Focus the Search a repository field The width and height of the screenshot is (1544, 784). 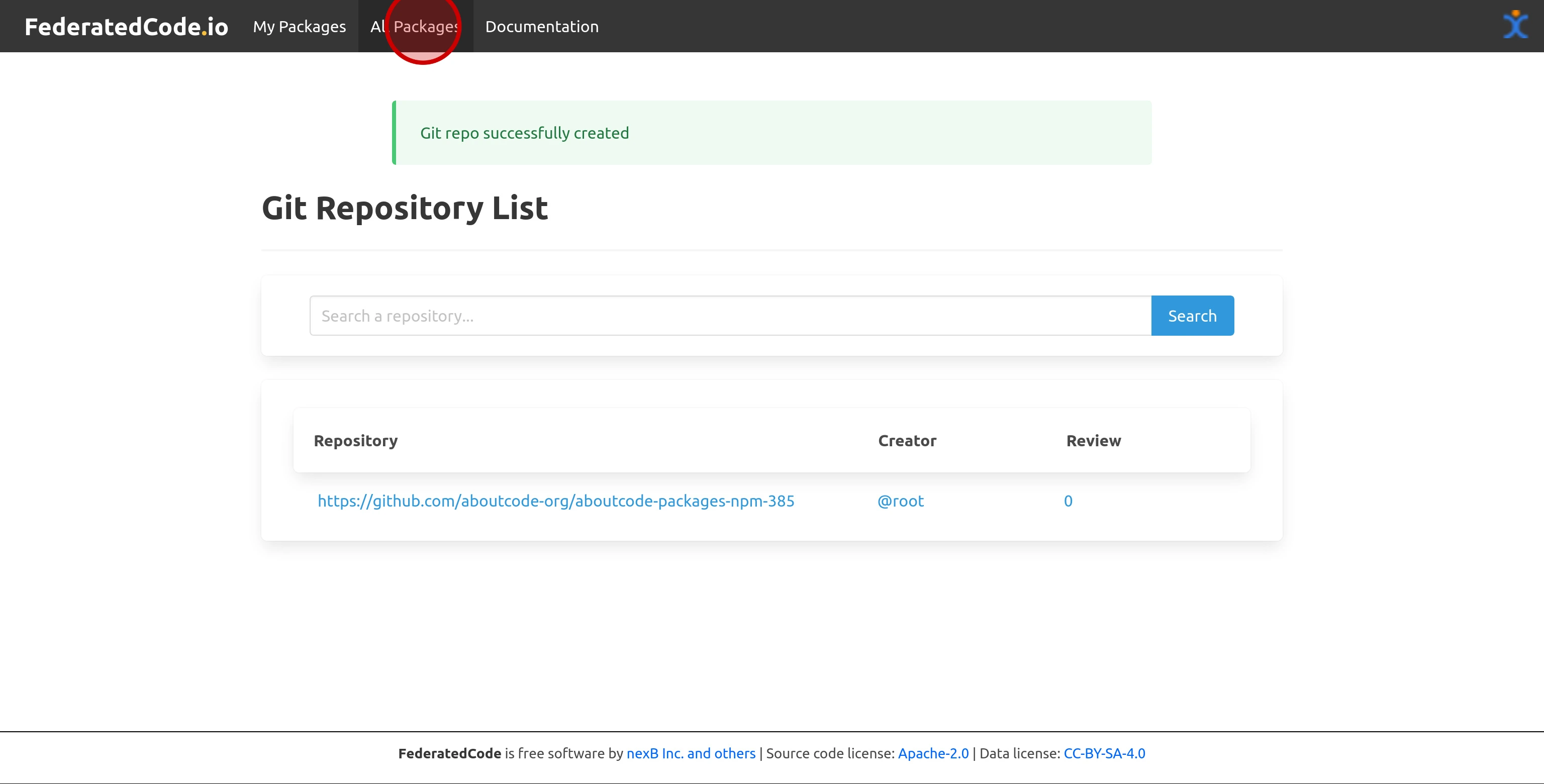pyautogui.click(x=731, y=315)
